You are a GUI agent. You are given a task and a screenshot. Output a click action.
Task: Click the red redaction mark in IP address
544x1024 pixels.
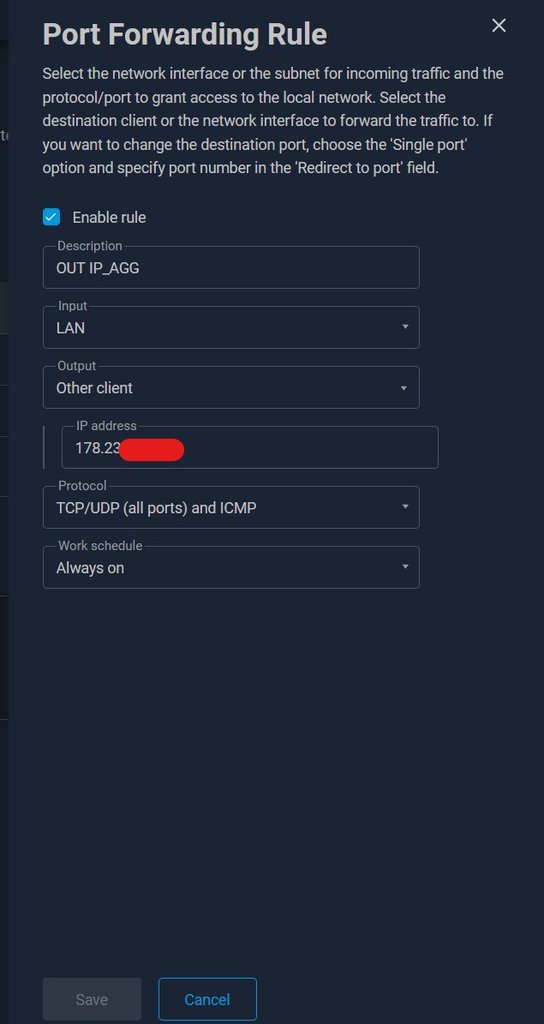point(152,450)
